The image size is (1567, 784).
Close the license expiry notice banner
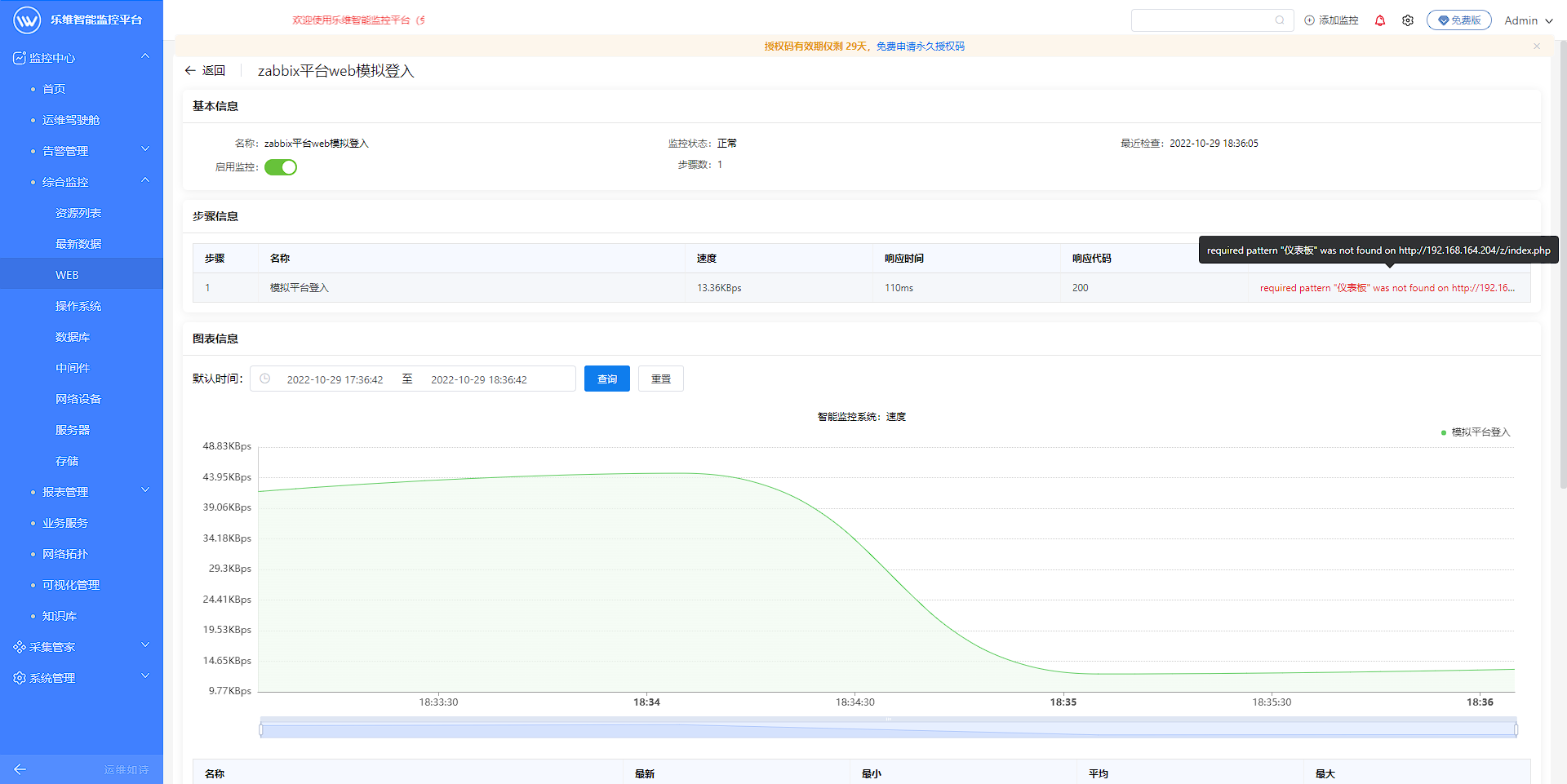1537,47
